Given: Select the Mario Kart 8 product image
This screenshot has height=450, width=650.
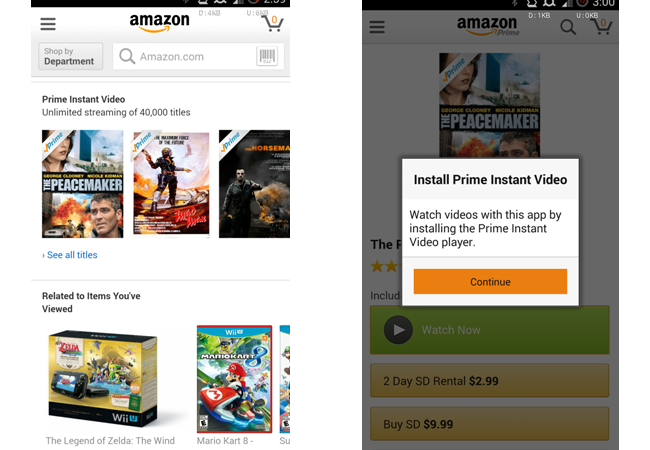Looking at the screenshot, I should [234, 379].
